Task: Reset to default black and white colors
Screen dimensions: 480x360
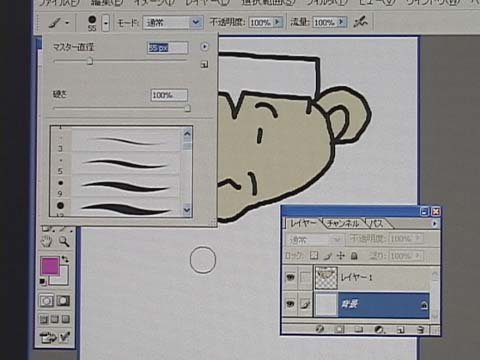Action: click(43, 282)
